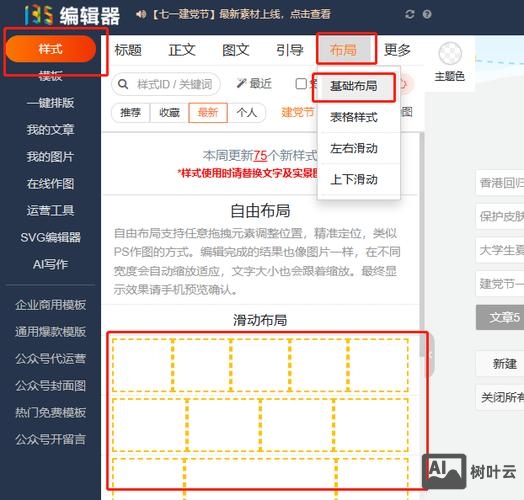Open the 香港回归 article entry

click(x=500, y=183)
